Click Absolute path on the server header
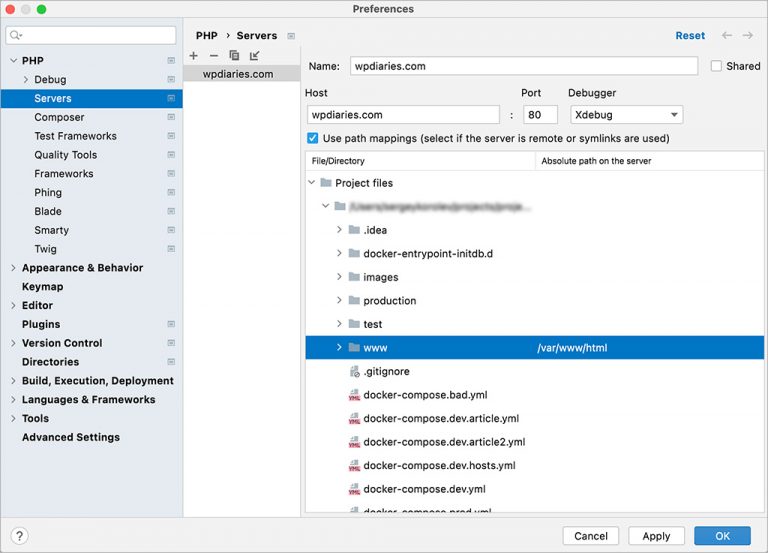The width and height of the screenshot is (768, 553). tap(650, 161)
